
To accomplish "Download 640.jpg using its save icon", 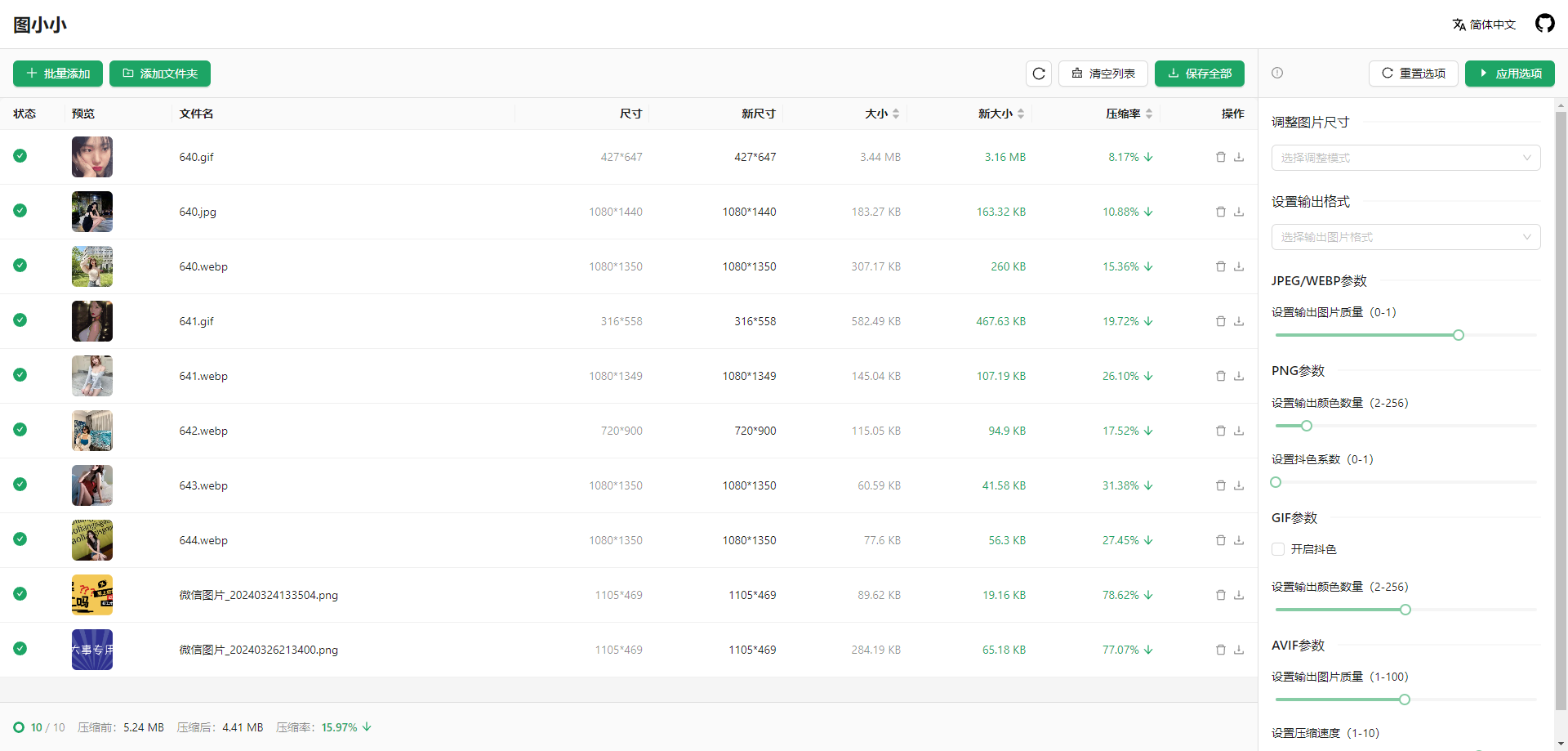I will (x=1239, y=212).
